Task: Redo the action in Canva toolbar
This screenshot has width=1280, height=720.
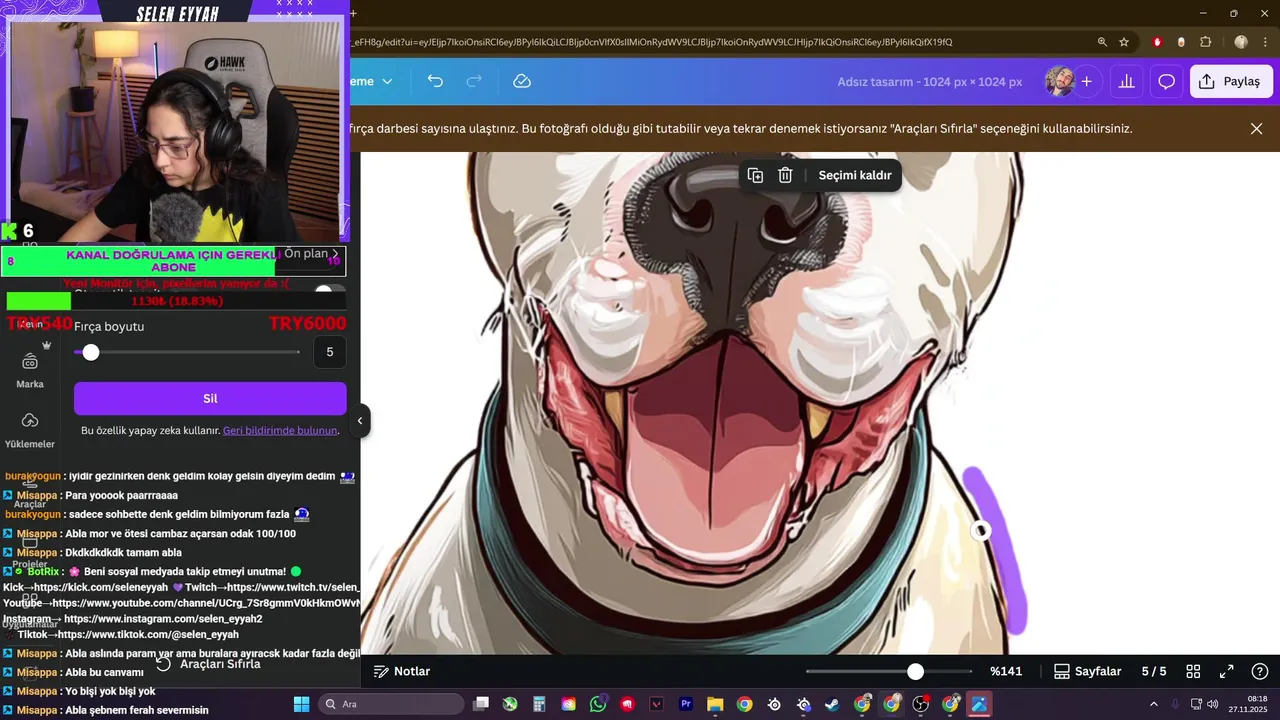Action: coord(475,81)
